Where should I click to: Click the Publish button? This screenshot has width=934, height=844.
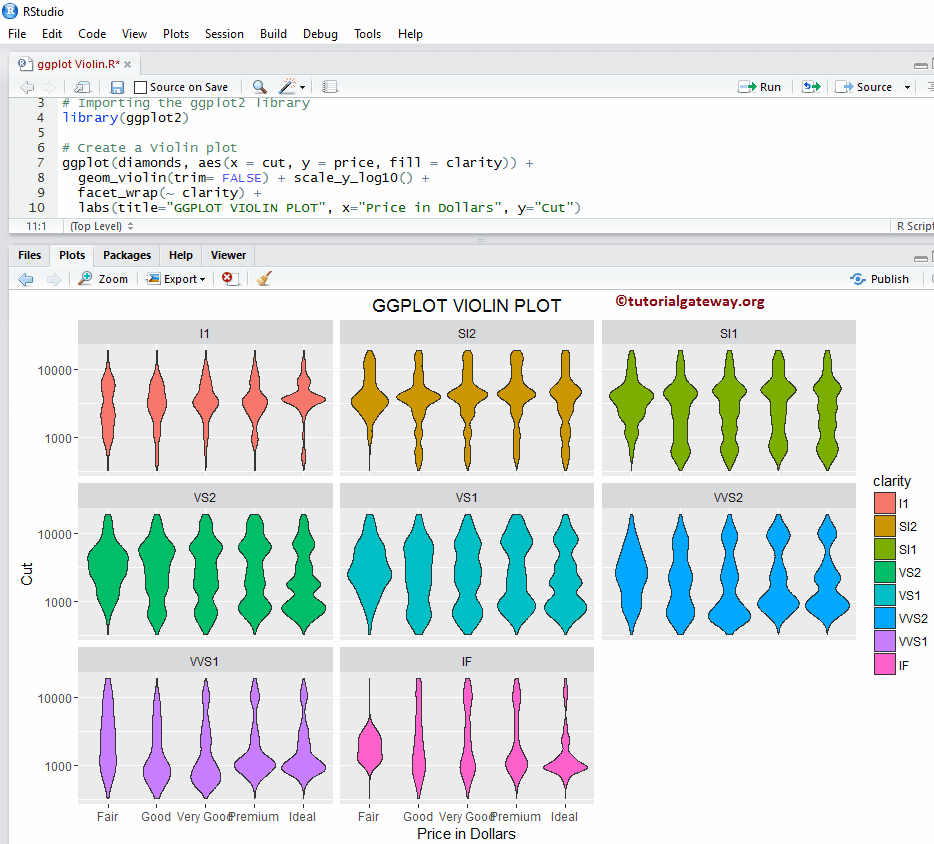pyautogui.click(x=880, y=278)
